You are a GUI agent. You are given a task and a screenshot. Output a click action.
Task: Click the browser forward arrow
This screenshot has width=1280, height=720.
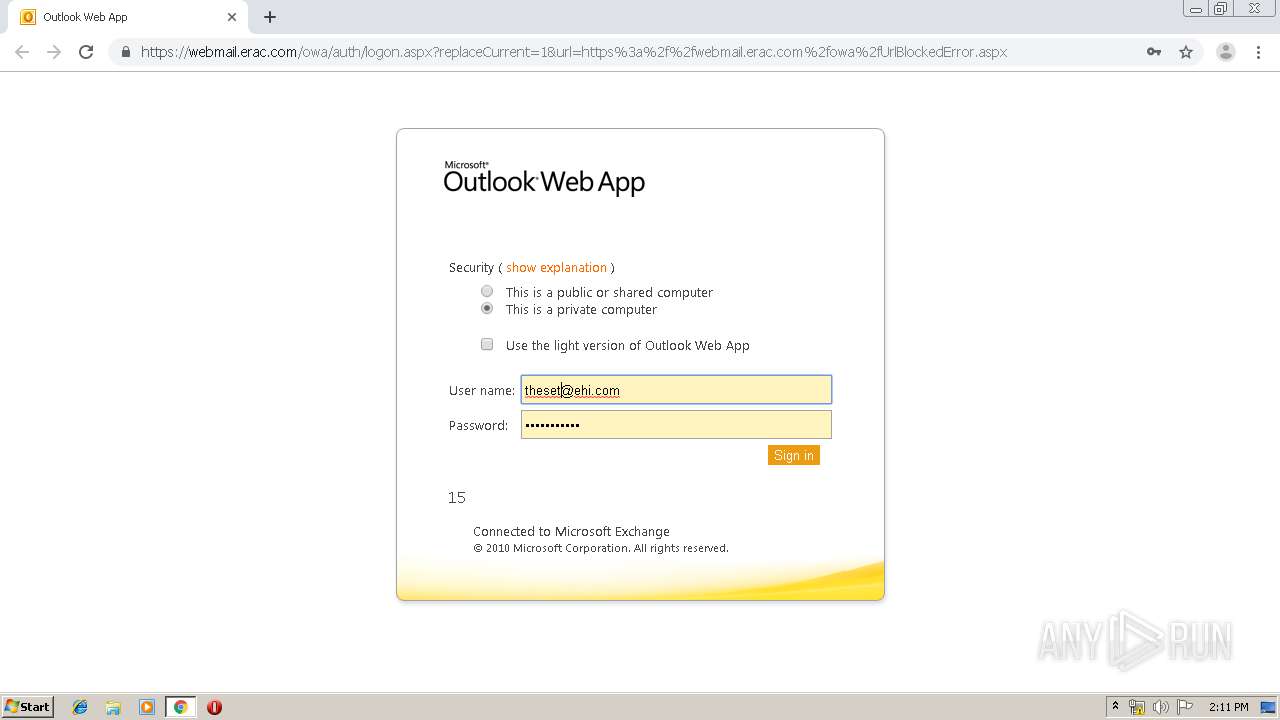click(54, 52)
